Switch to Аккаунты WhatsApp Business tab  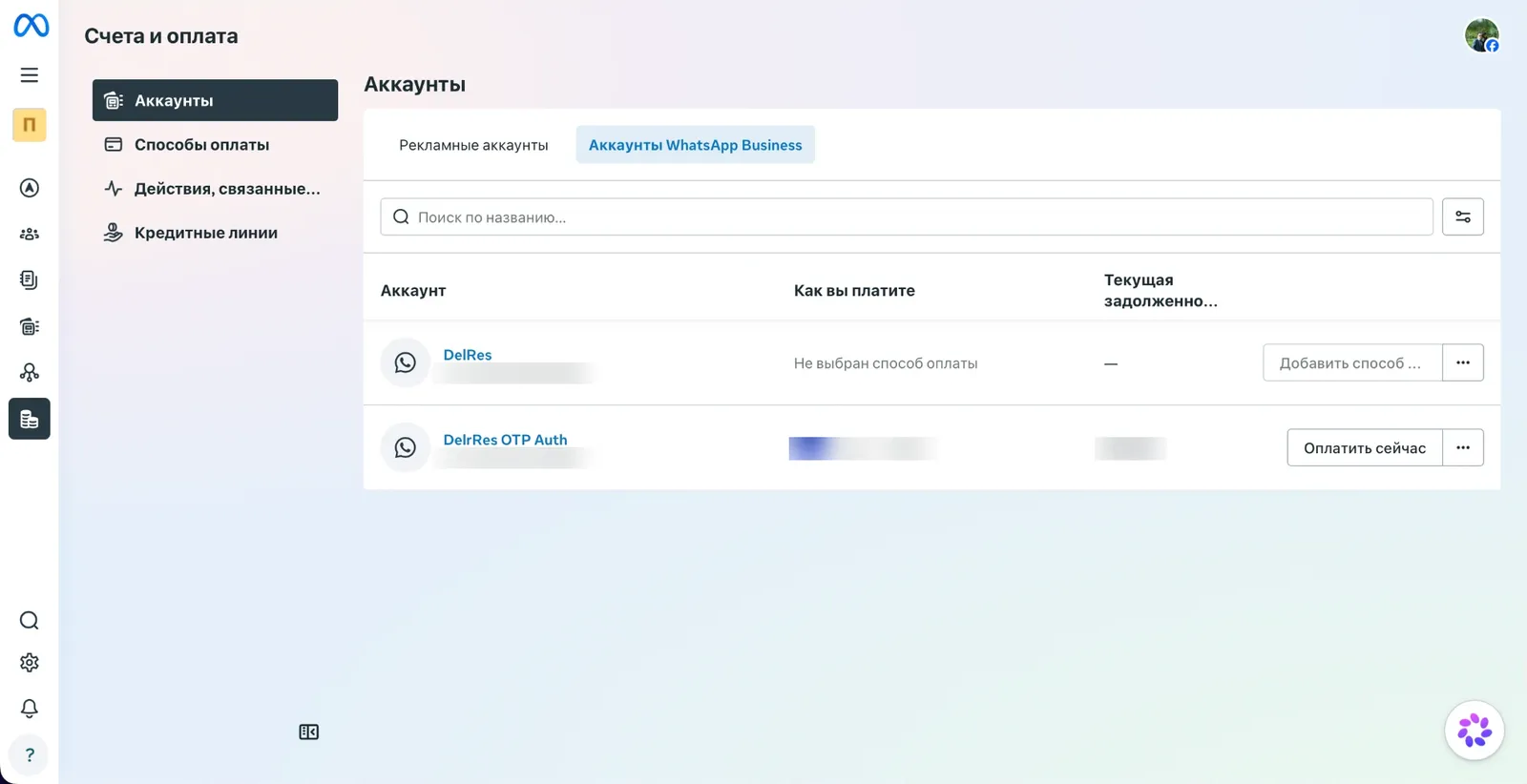695,145
